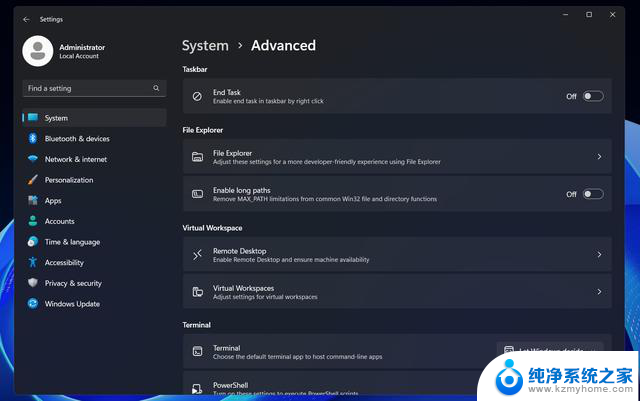Click the Windows Update sync icon
The height and width of the screenshot is (401, 640).
pyautogui.click(x=33, y=303)
